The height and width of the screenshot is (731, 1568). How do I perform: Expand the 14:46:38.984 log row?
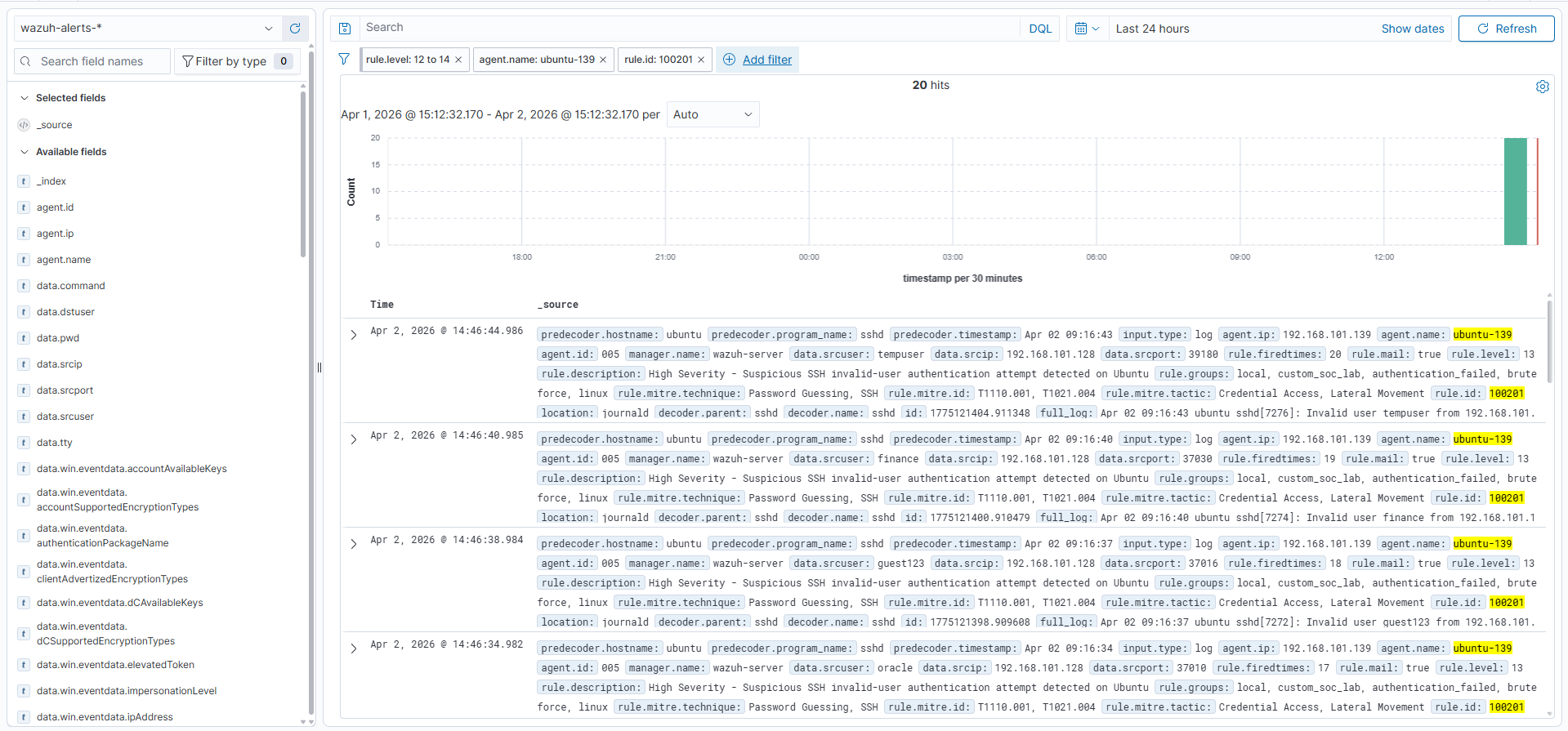point(354,544)
